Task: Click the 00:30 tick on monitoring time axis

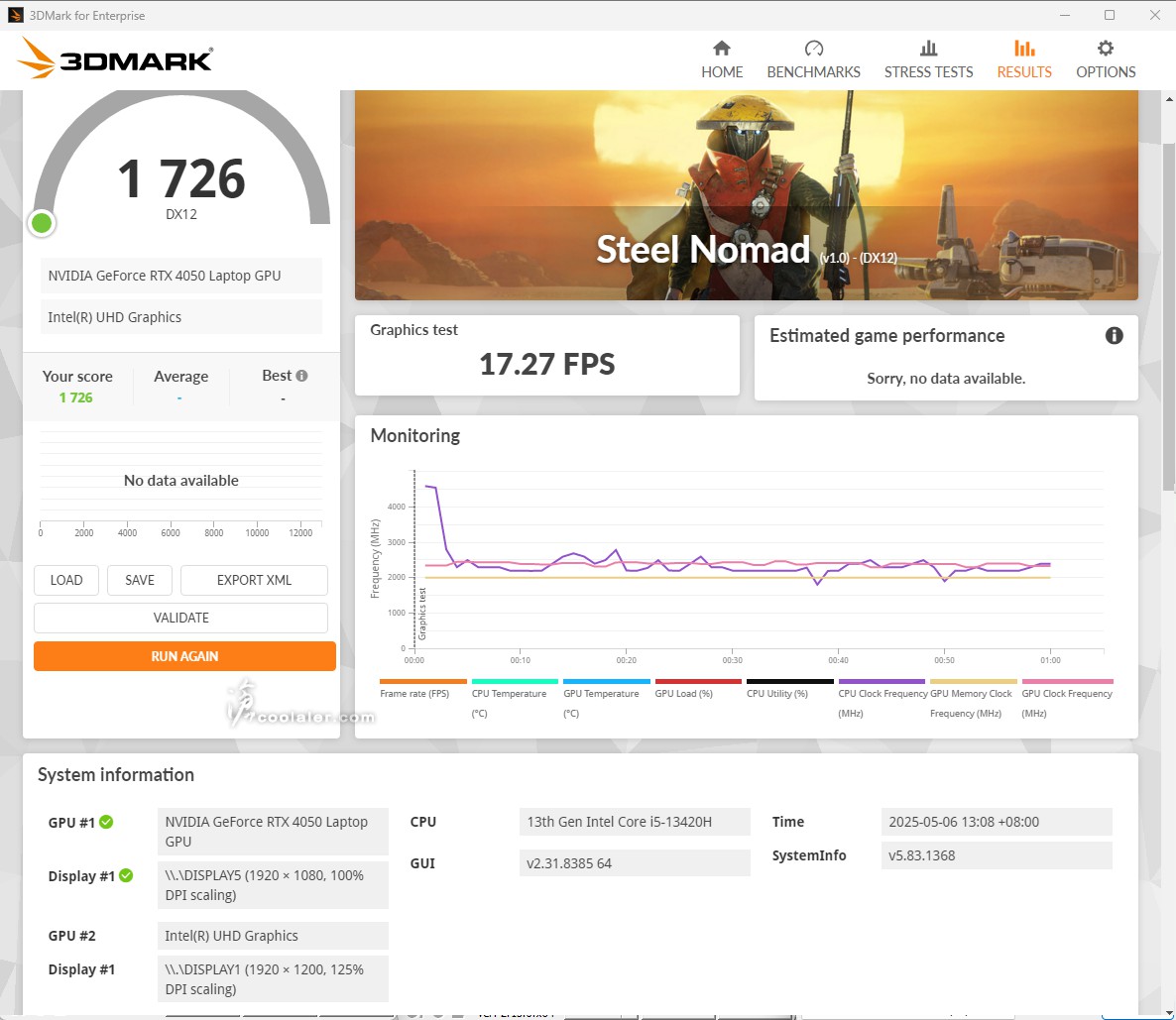Action: coord(732,660)
